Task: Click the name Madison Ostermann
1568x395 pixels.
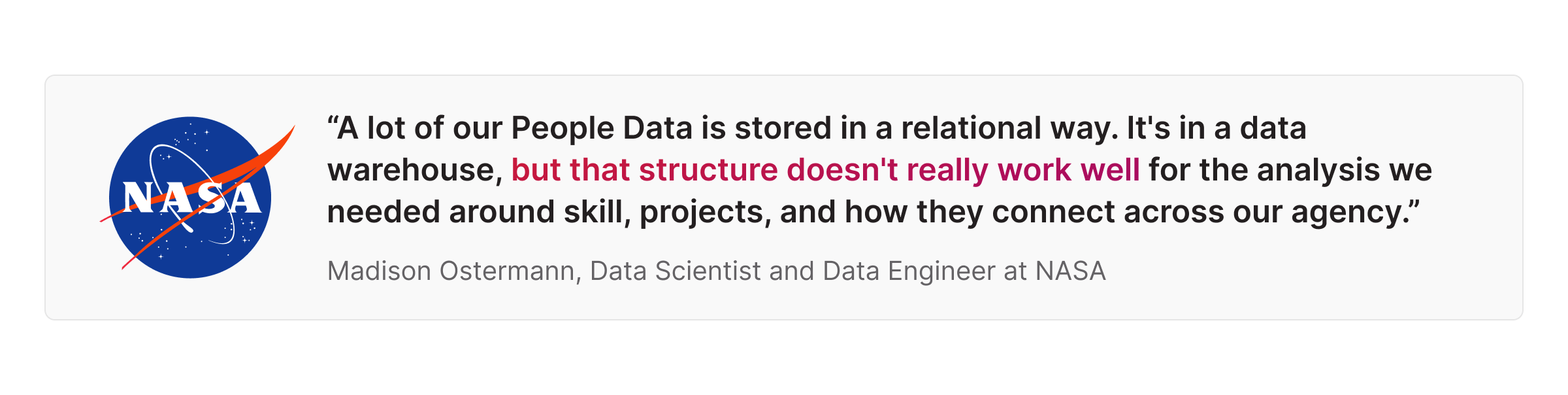Action: point(451,271)
